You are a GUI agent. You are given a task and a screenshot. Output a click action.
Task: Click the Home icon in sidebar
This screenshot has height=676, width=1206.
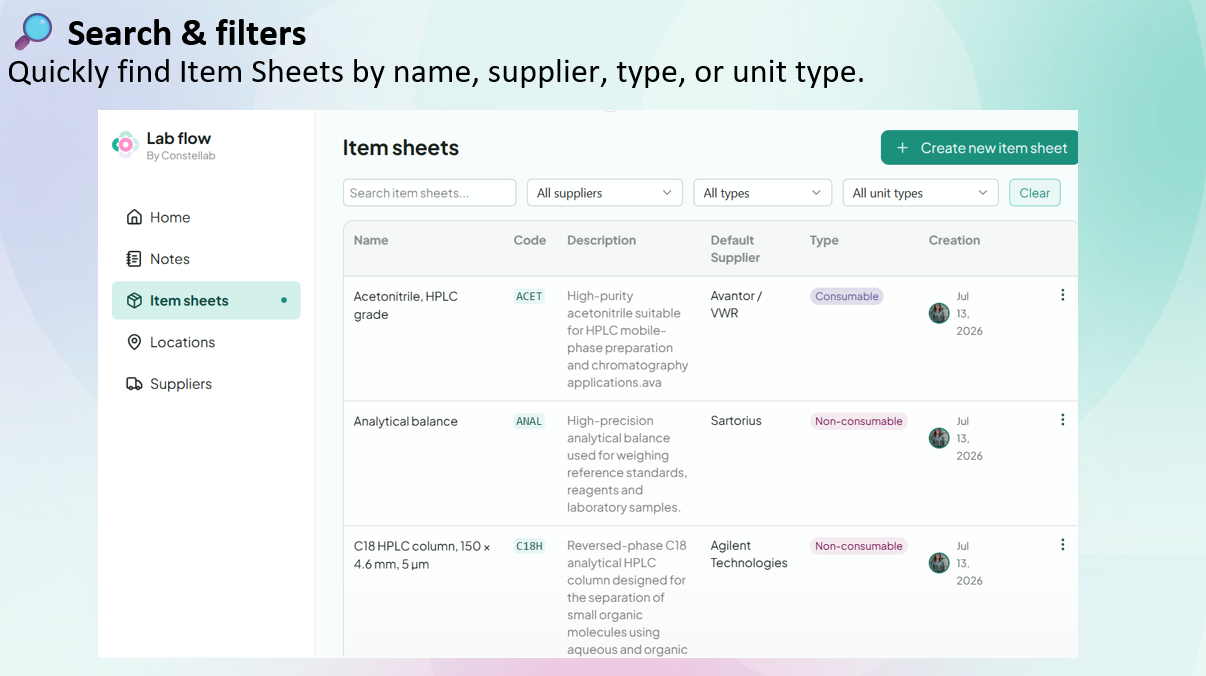(134, 217)
